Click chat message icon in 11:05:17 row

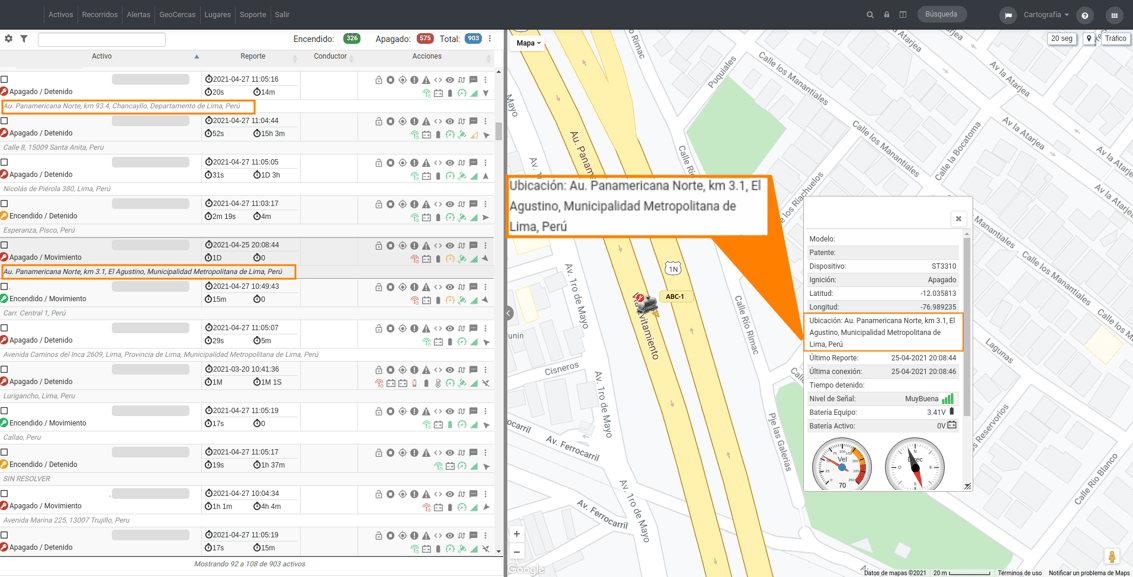point(473,452)
